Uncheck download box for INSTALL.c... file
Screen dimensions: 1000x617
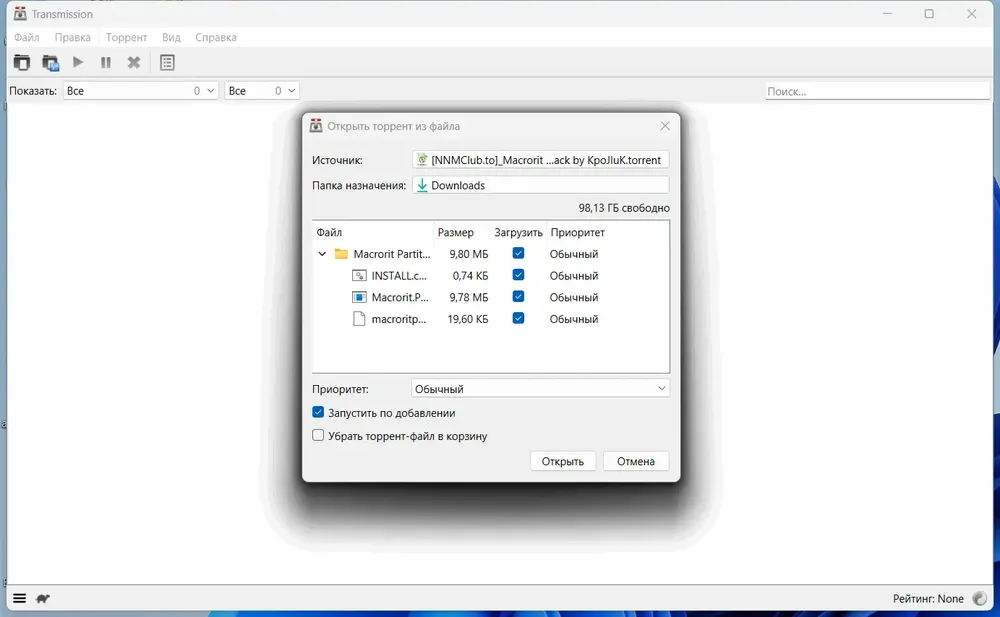pos(518,275)
